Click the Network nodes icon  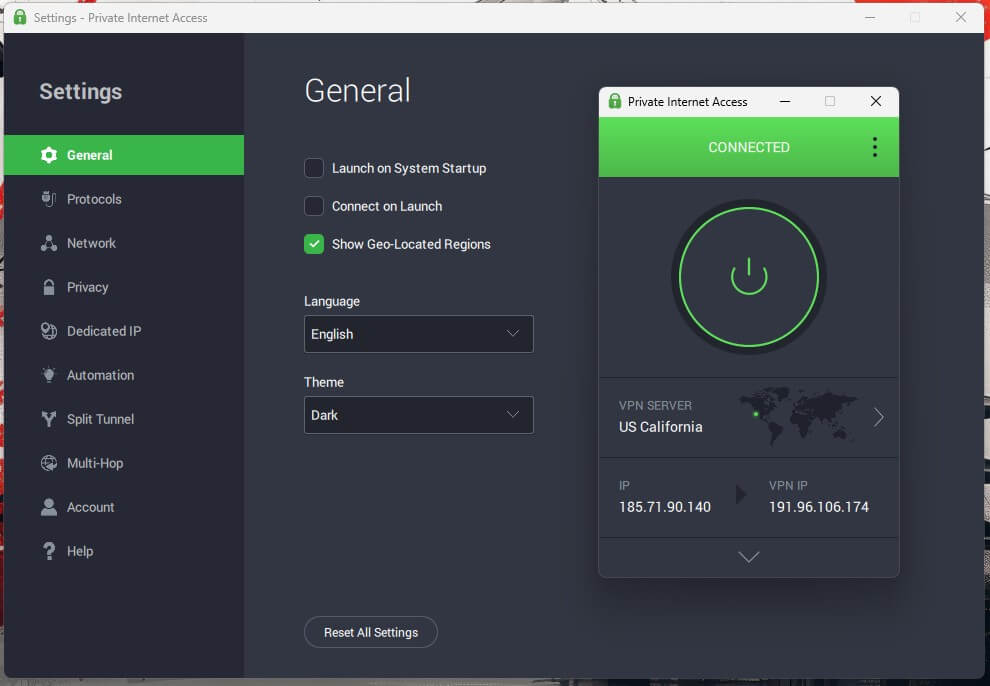pyautogui.click(x=49, y=243)
